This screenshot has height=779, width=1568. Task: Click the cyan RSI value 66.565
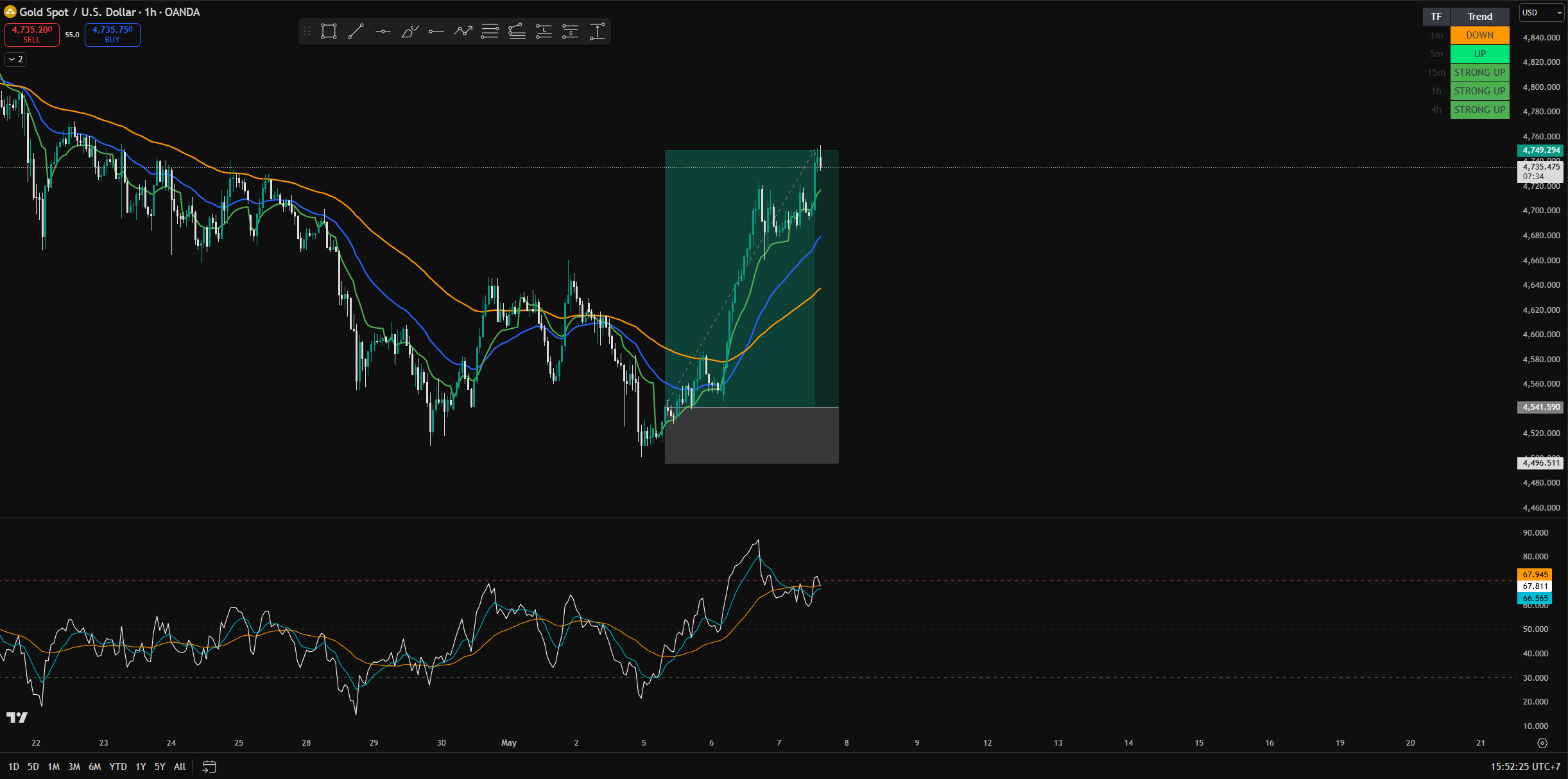(x=1535, y=599)
